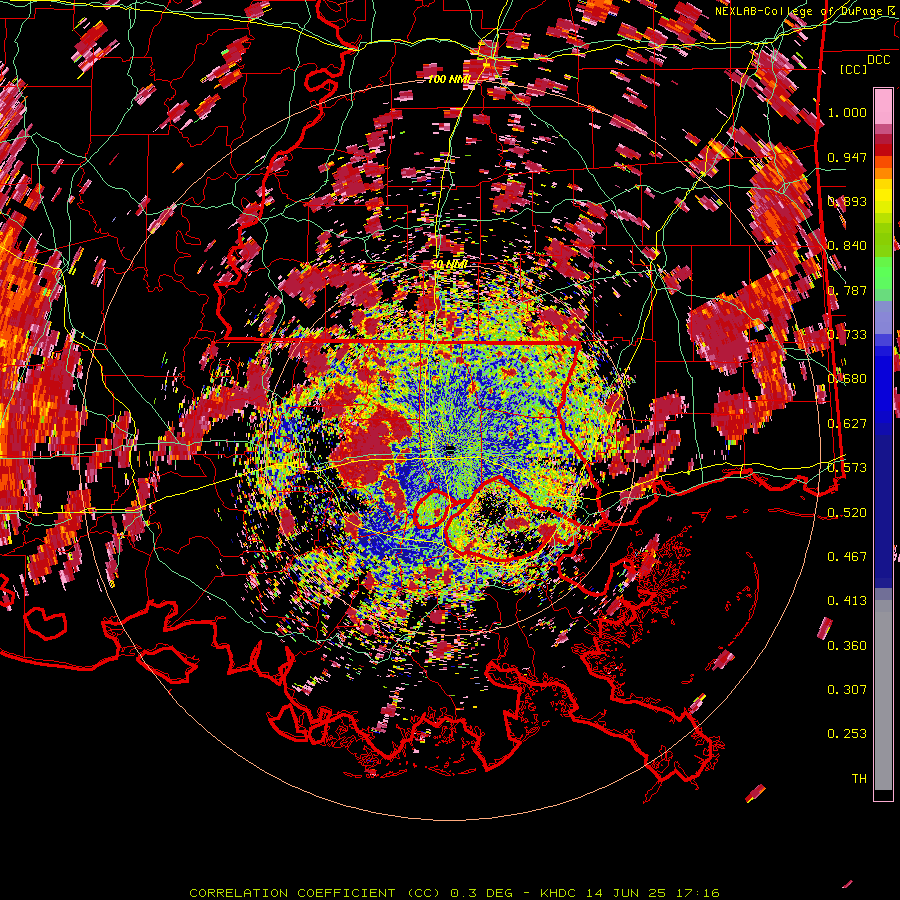Screen dimensions: 900x900
Task: Select the 0.360 legend value
Action: [x=847, y=646]
